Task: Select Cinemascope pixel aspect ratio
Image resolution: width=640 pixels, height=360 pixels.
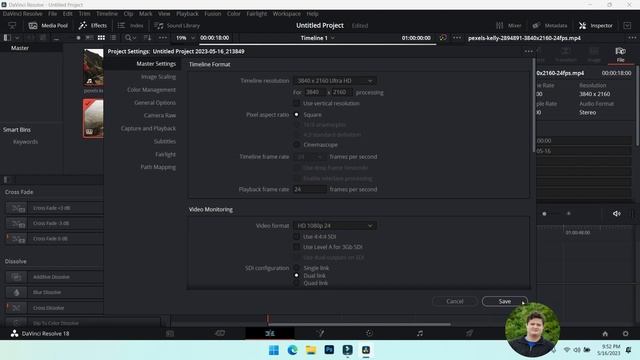Action: coord(296,144)
